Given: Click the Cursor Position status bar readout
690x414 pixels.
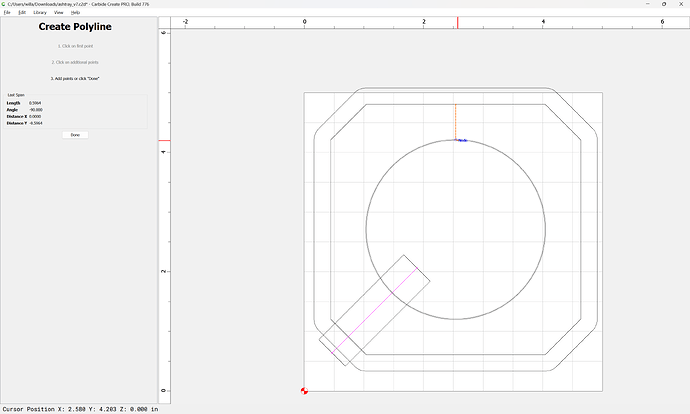Looking at the screenshot, I should (81, 409).
